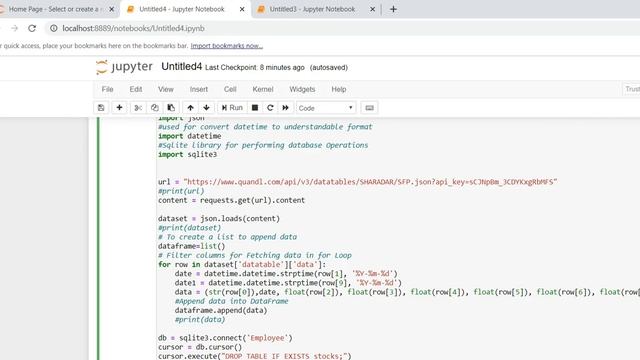Run the selected cell
This screenshot has width=640, height=360.
click(x=232, y=108)
